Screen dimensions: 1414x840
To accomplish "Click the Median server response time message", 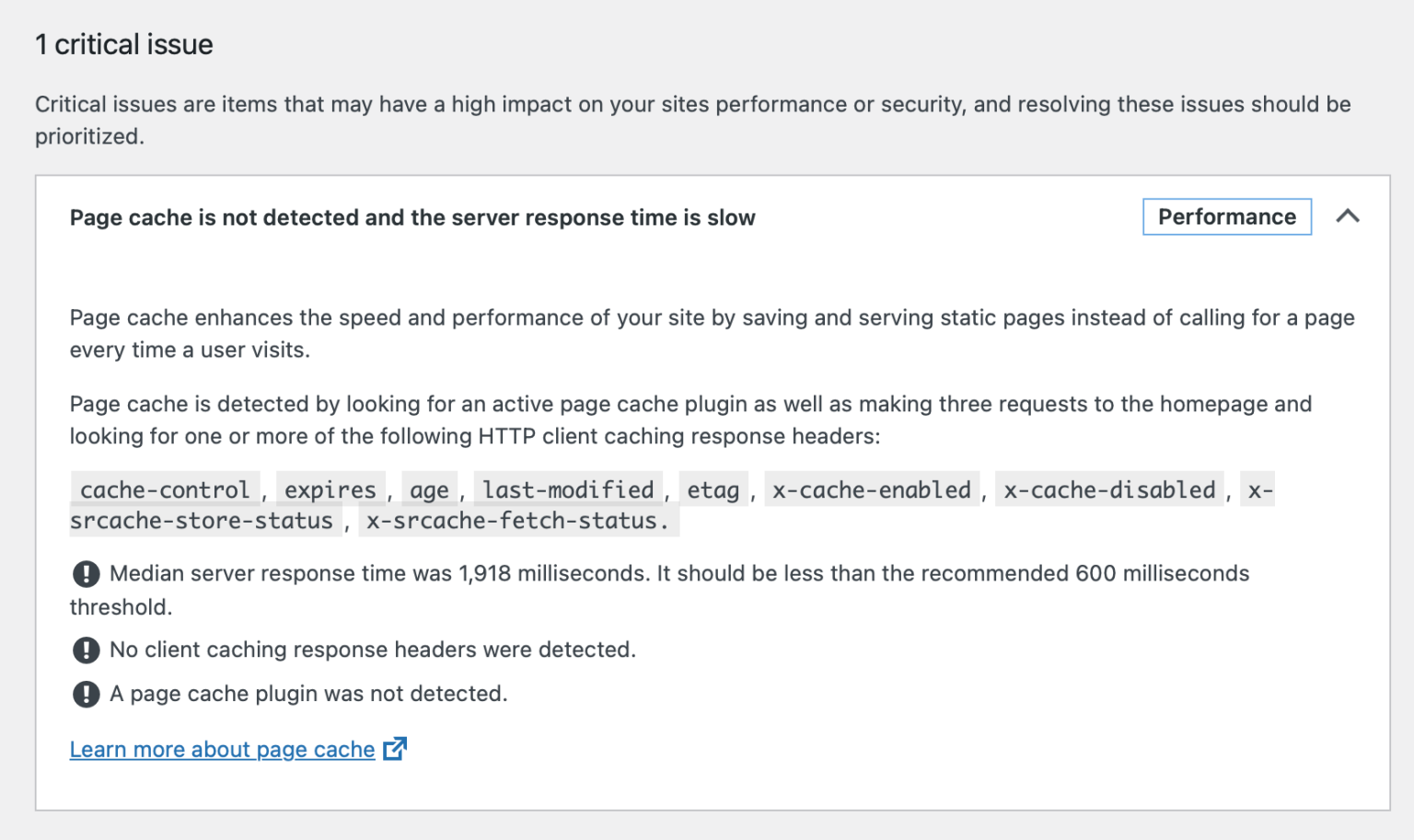I will click(659, 590).
